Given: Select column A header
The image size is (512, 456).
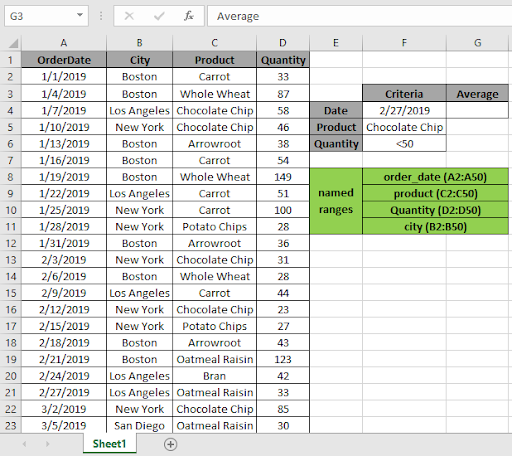Looking at the screenshot, I should [x=64, y=43].
